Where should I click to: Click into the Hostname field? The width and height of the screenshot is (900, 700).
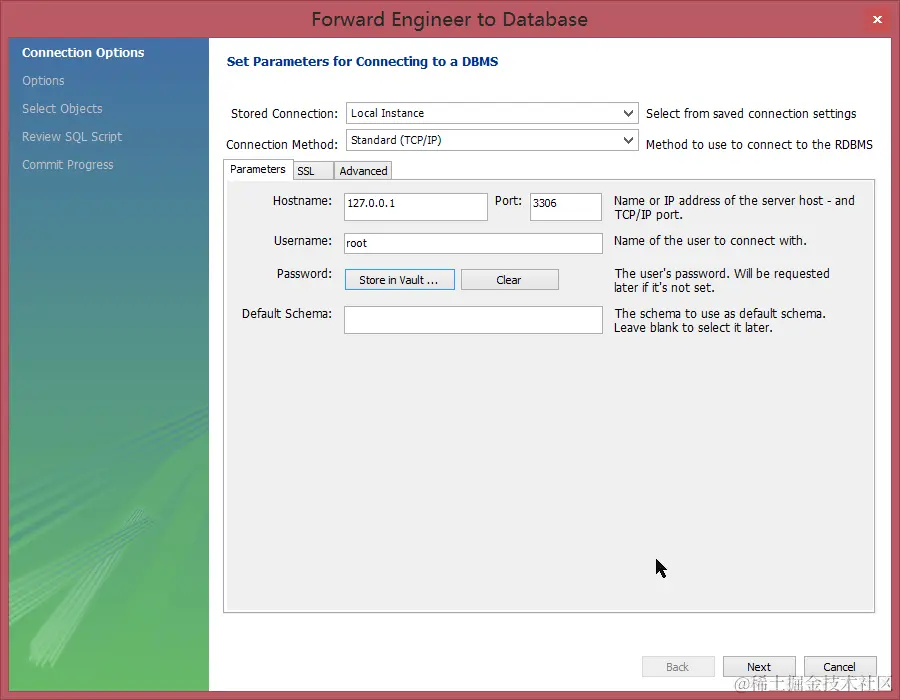click(x=416, y=207)
